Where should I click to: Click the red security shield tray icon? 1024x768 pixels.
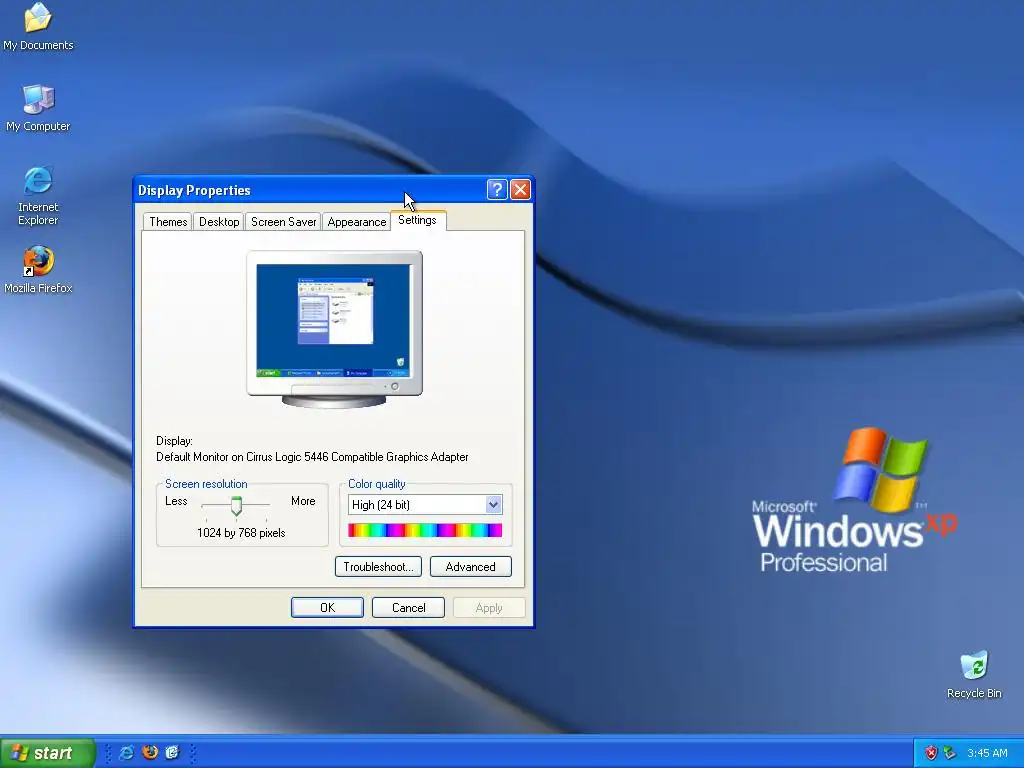click(x=931, y=753)
